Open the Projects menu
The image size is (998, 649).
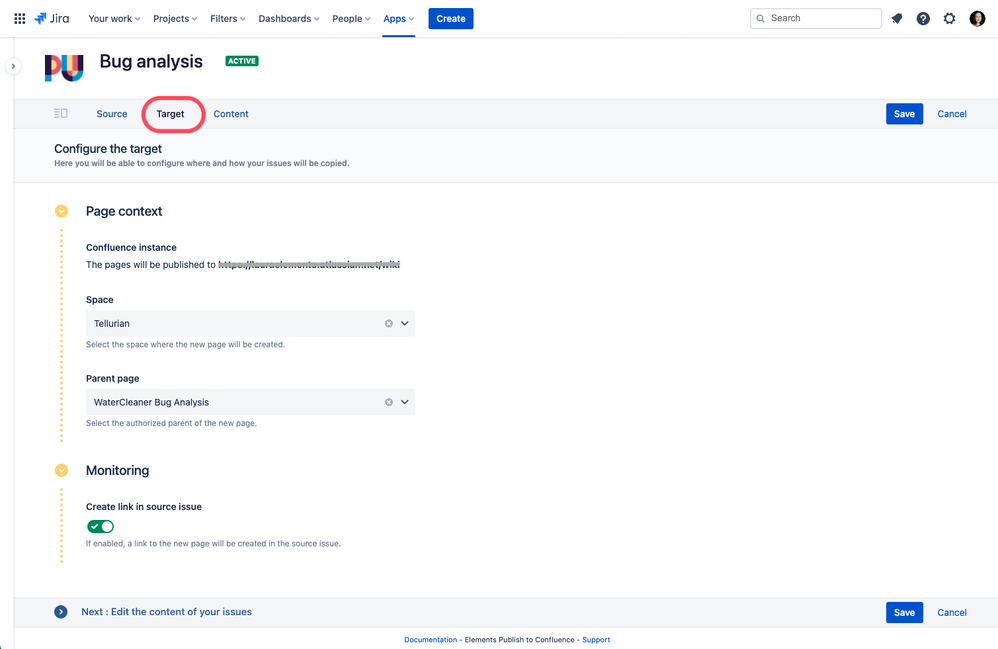click(174, 18)
